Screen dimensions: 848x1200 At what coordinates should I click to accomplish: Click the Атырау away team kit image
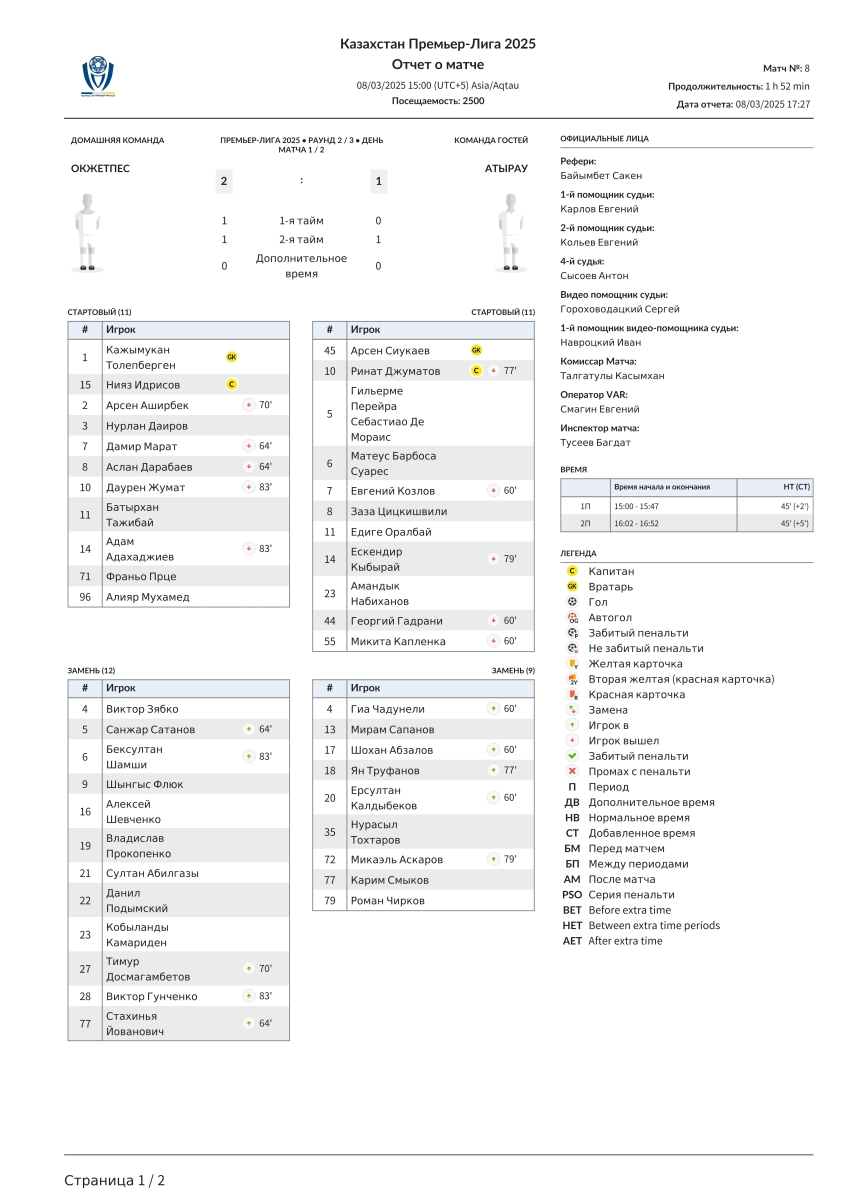(x=509, y=232)
